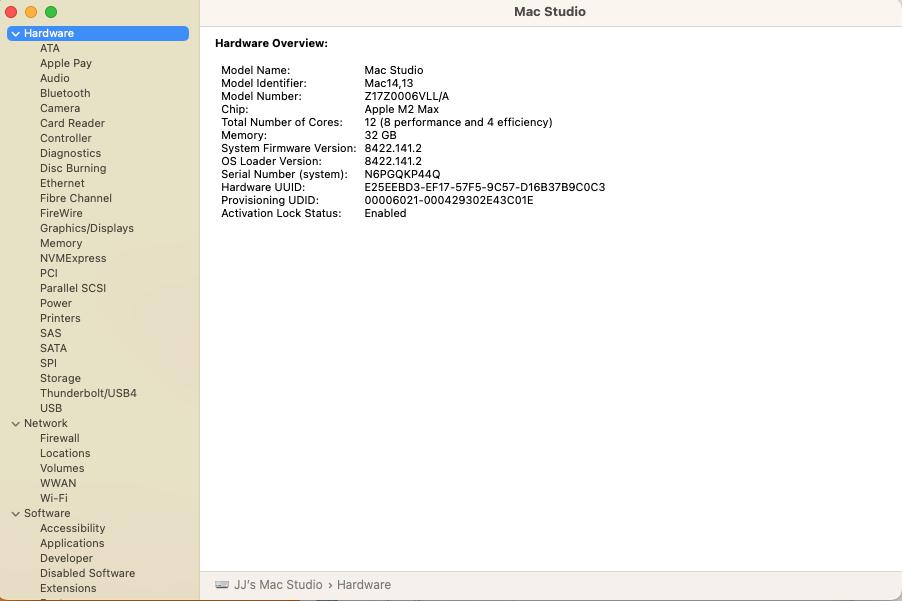
Task: Select ATA in the sidebar
Action: click(x=49, y=48)
